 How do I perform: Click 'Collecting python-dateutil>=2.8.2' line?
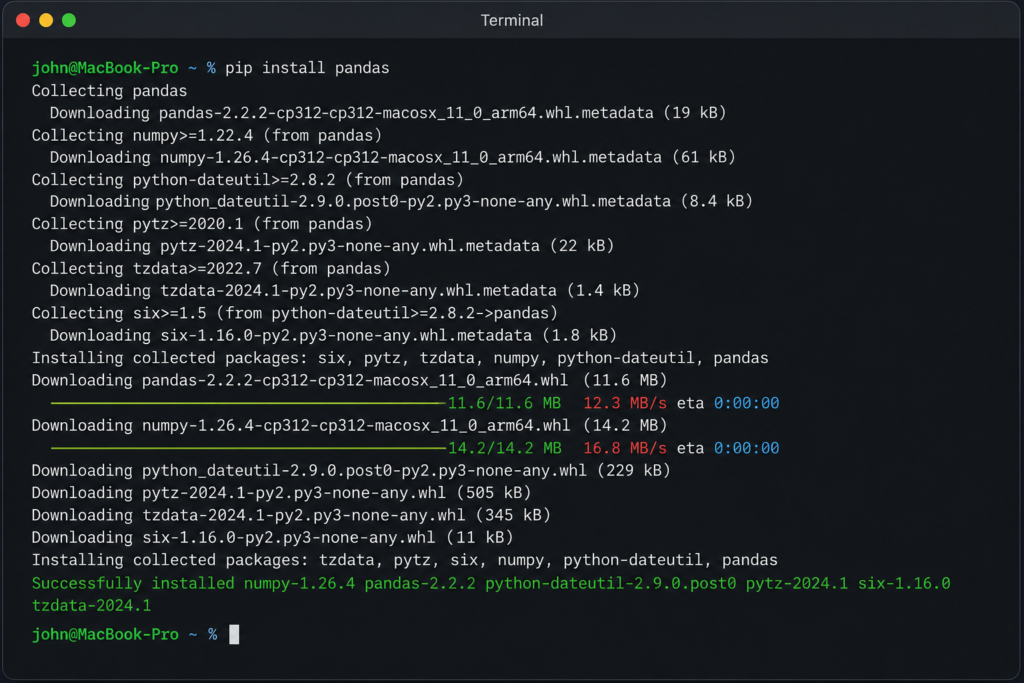pyautogui.click(x=248, y=180)
